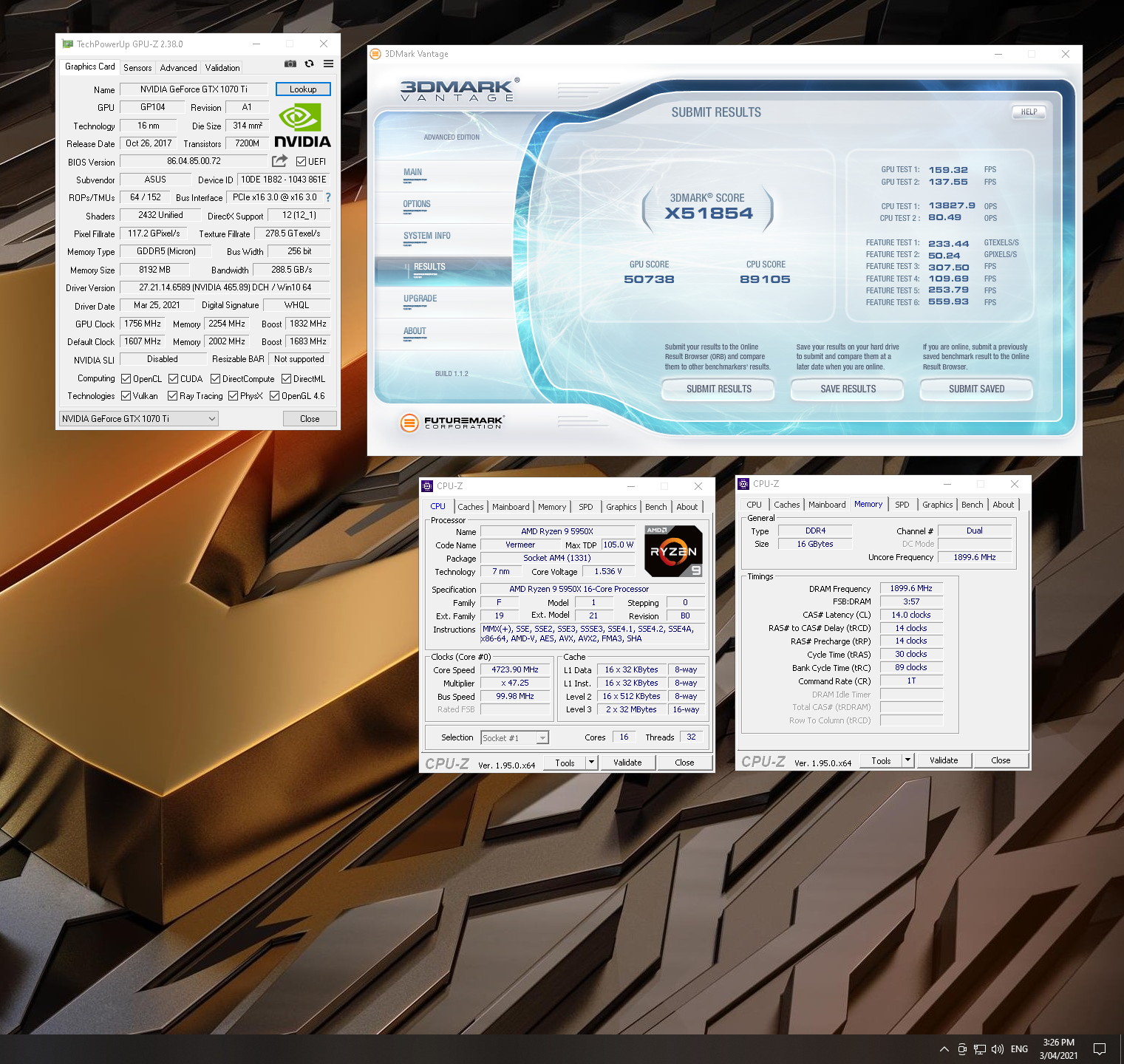Open the notification center icon

point(1100,1049)
